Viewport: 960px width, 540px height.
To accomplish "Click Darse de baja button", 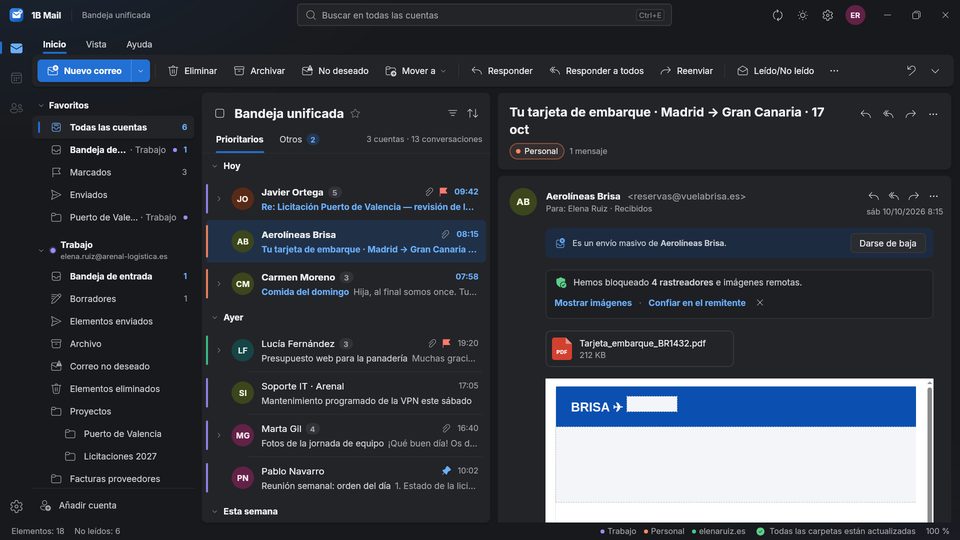I will pos(887,243).
